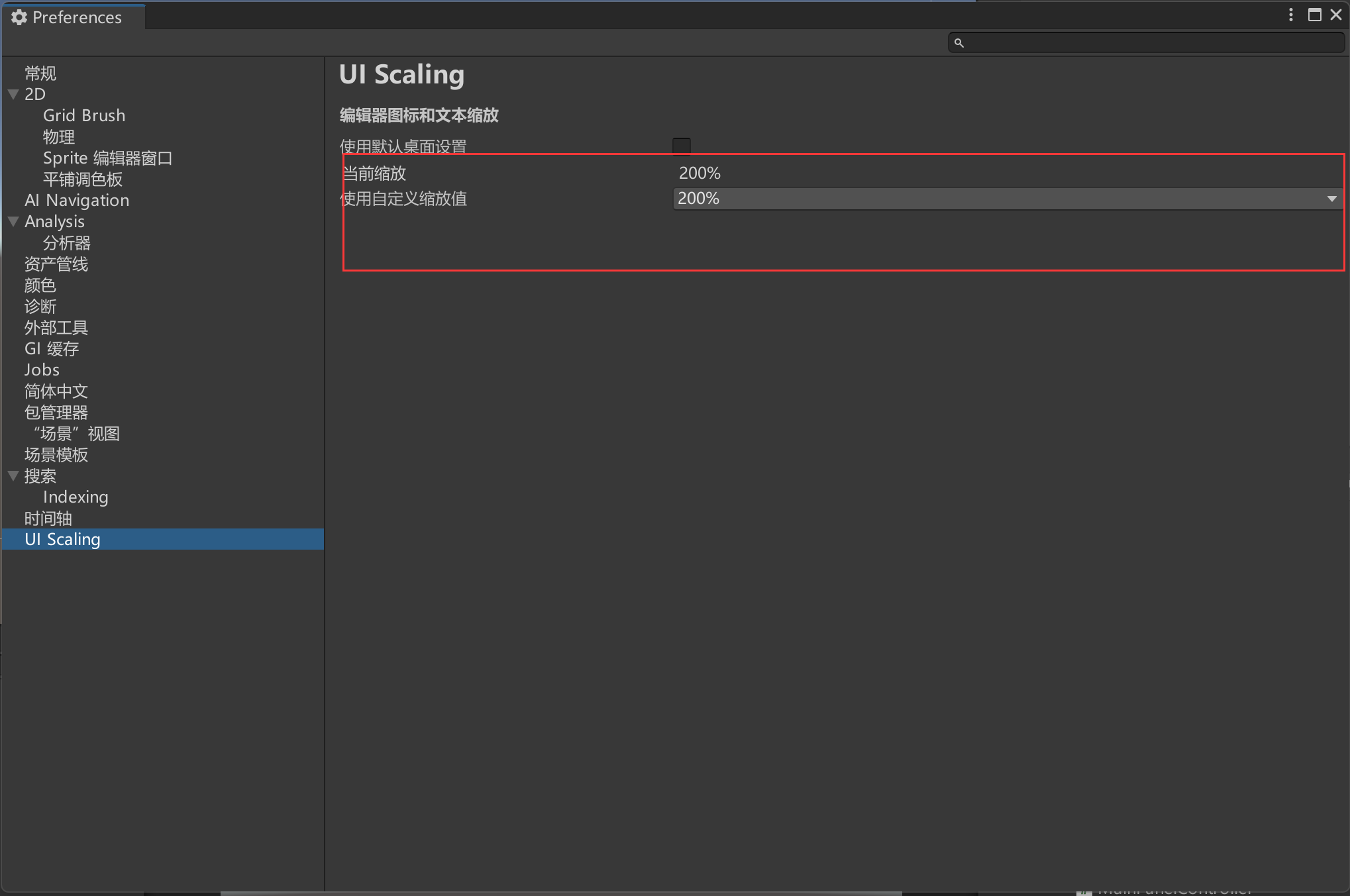Click the search magnifier icon
The image size is (1350, 896).
[x=959, y=43]
